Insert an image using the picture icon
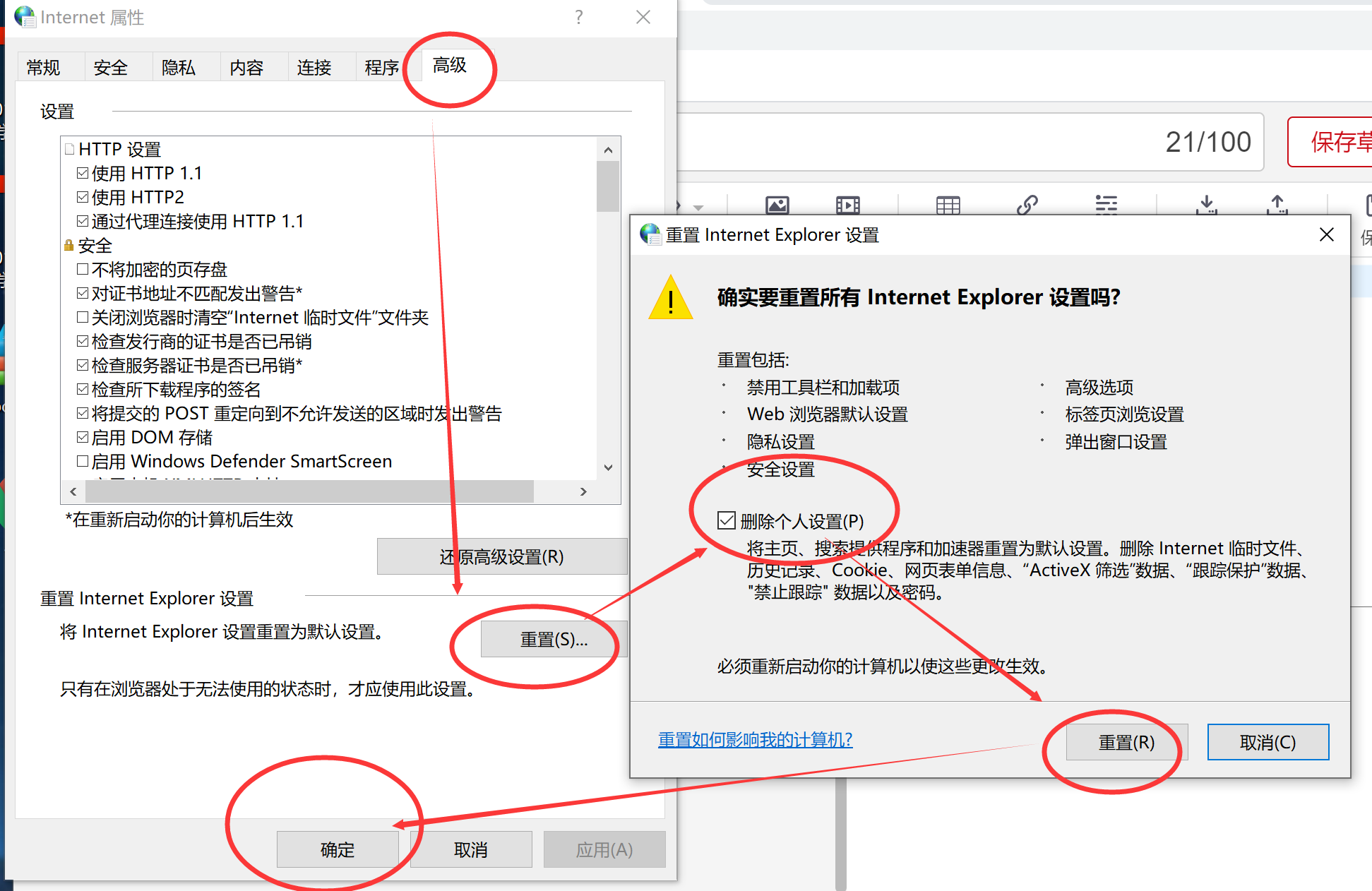Screen dimensions: 1372x891 (x=777, y=205)
